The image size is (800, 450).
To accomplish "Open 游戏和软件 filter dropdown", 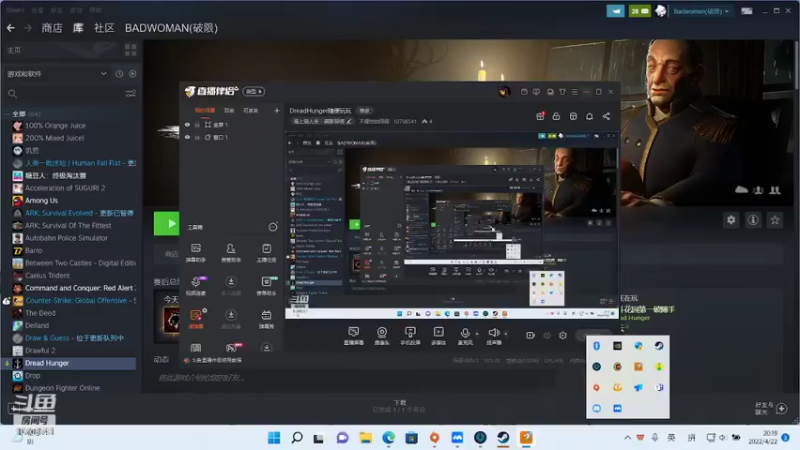I will point(56,73).
